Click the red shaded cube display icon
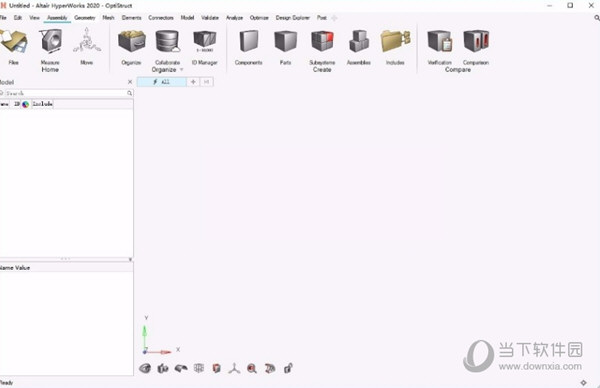 tap(217, 368)
